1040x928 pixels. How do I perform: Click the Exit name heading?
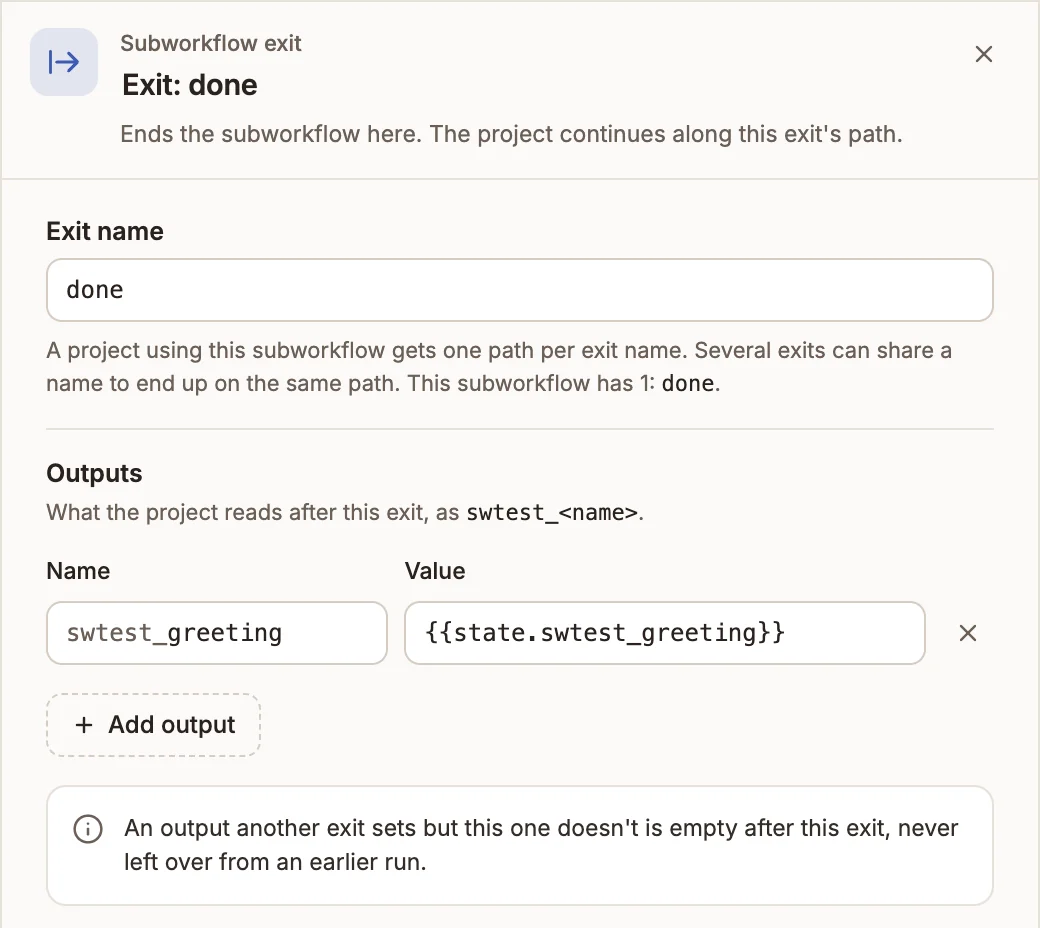tap(105, 232)
